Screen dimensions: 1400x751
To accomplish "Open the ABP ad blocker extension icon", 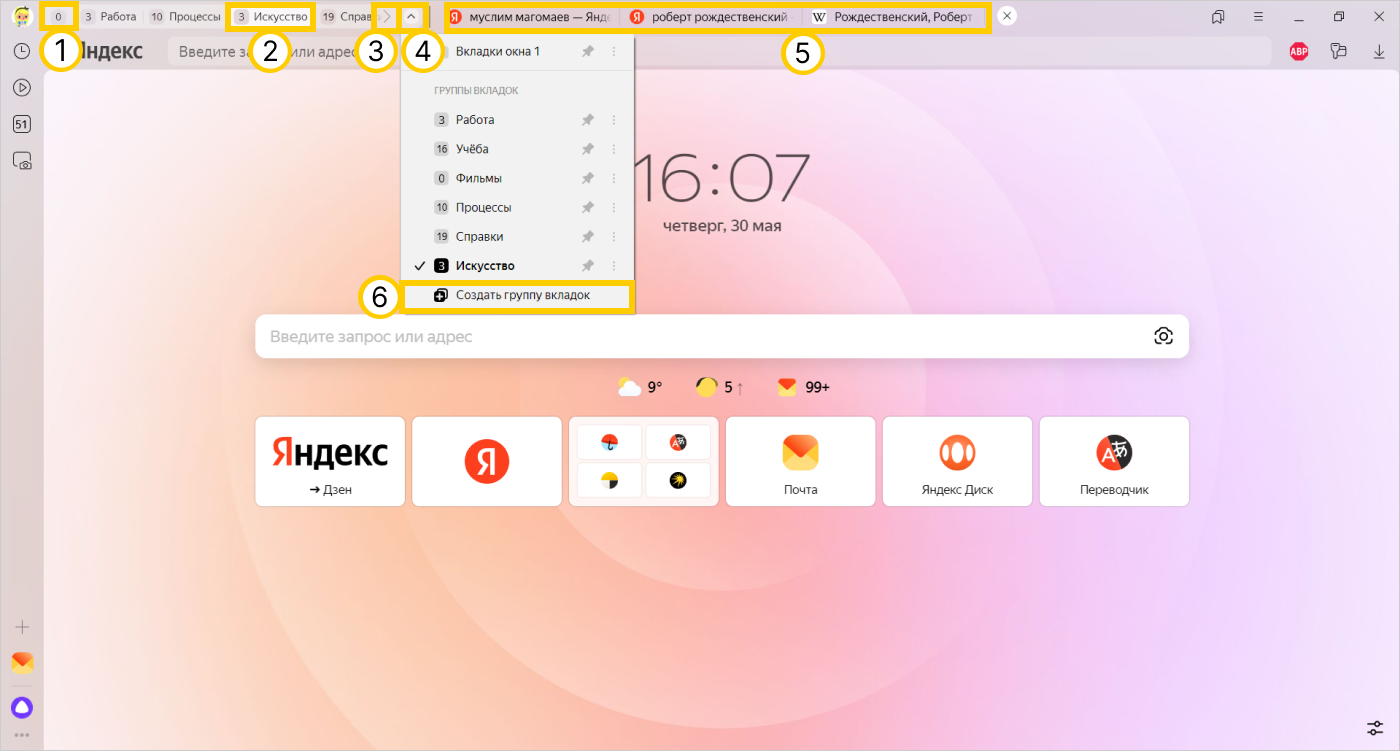I will (1299, 52).
